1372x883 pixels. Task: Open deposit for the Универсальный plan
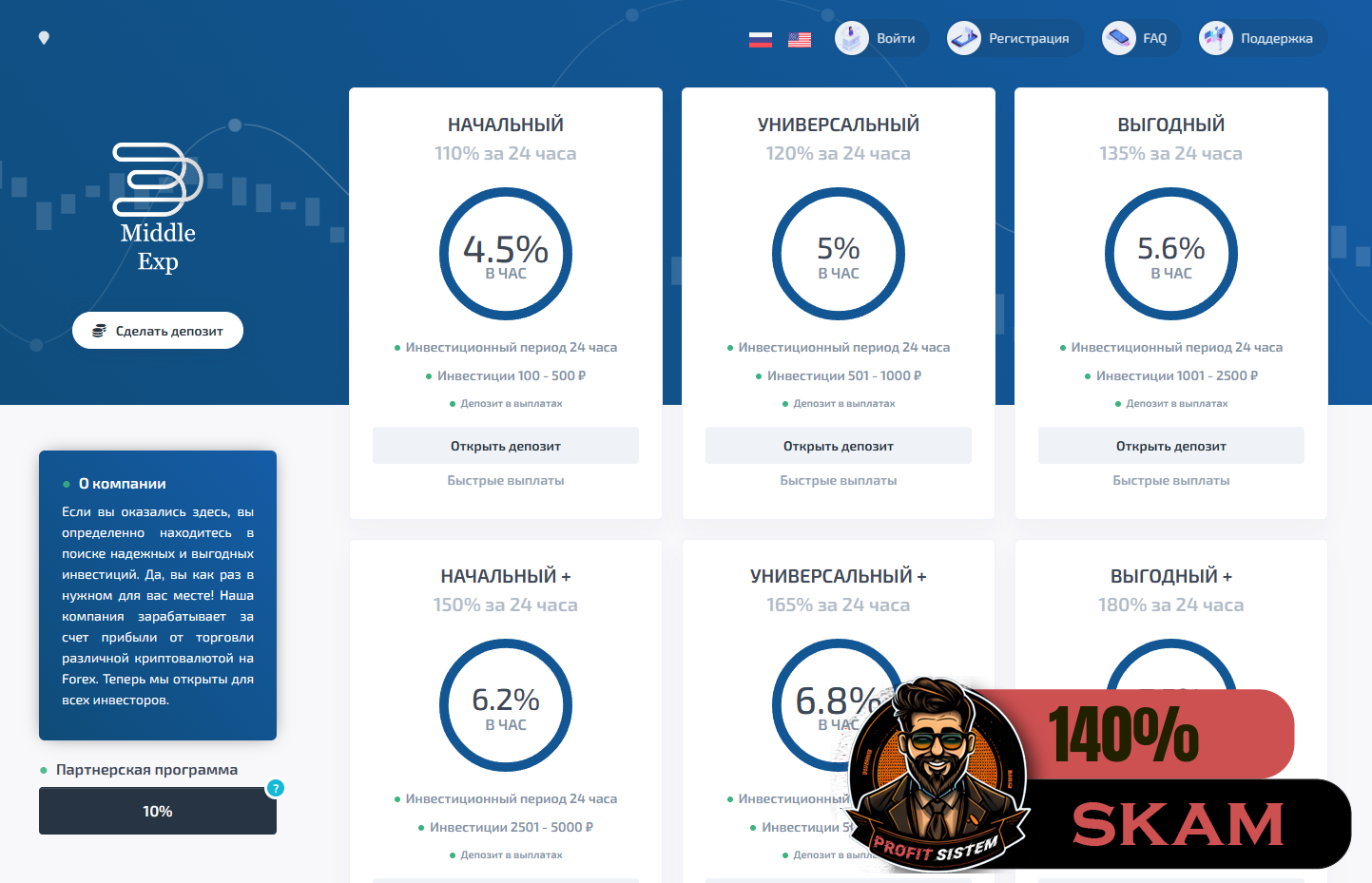click(839, 446)
